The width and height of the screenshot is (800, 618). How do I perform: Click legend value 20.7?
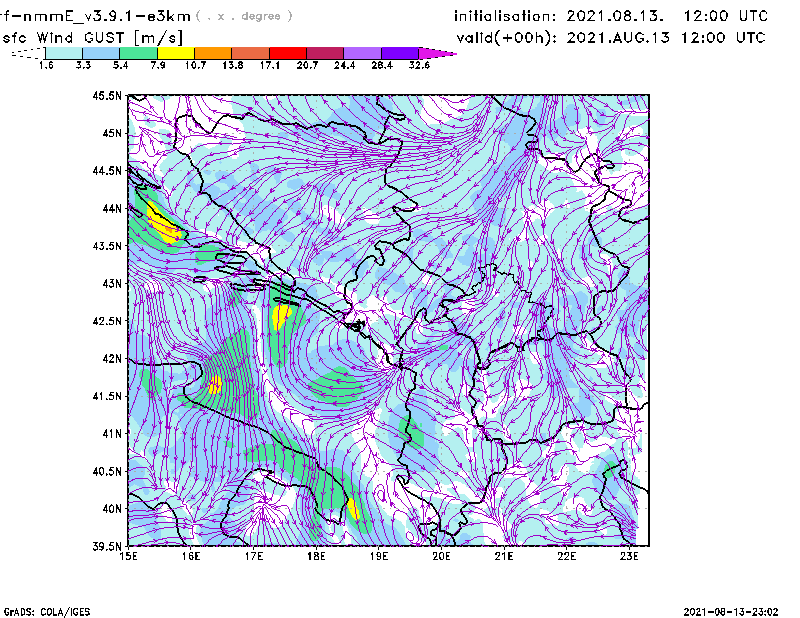pyautogui.click(x=307, y=65)
